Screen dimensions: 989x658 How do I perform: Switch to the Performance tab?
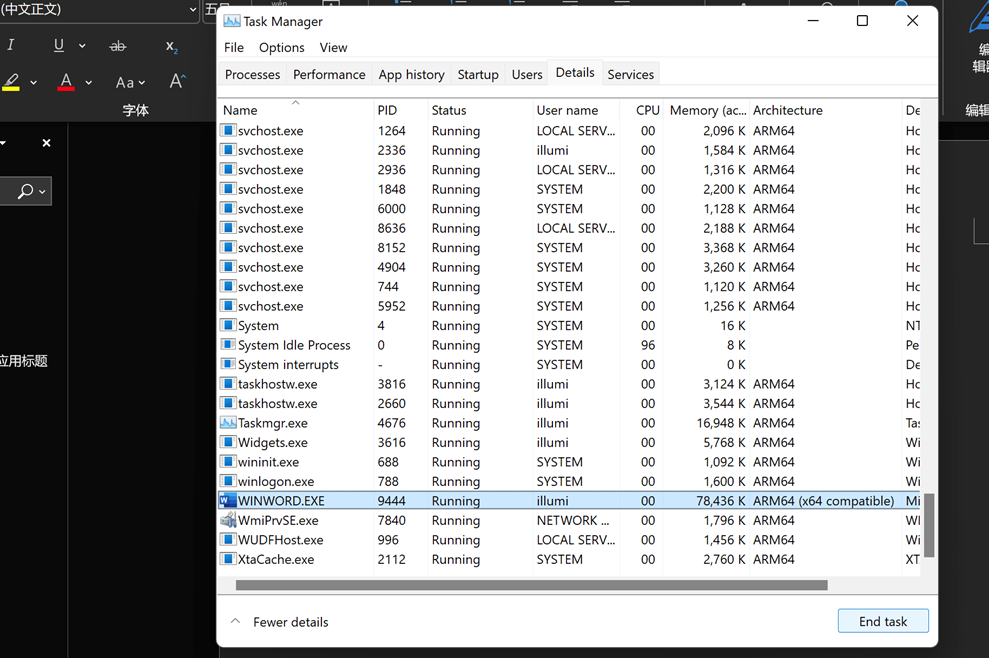329,74
